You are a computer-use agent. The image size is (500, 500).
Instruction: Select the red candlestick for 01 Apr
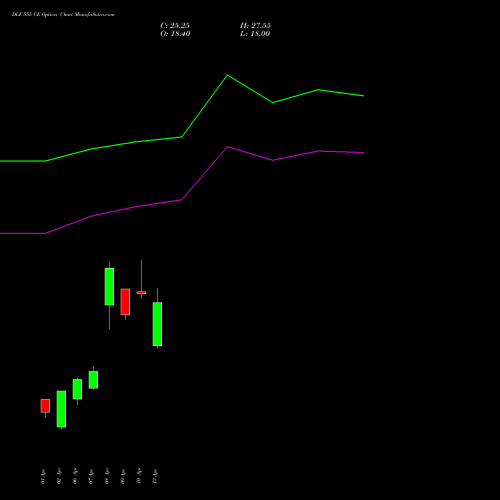click(45, 406)
